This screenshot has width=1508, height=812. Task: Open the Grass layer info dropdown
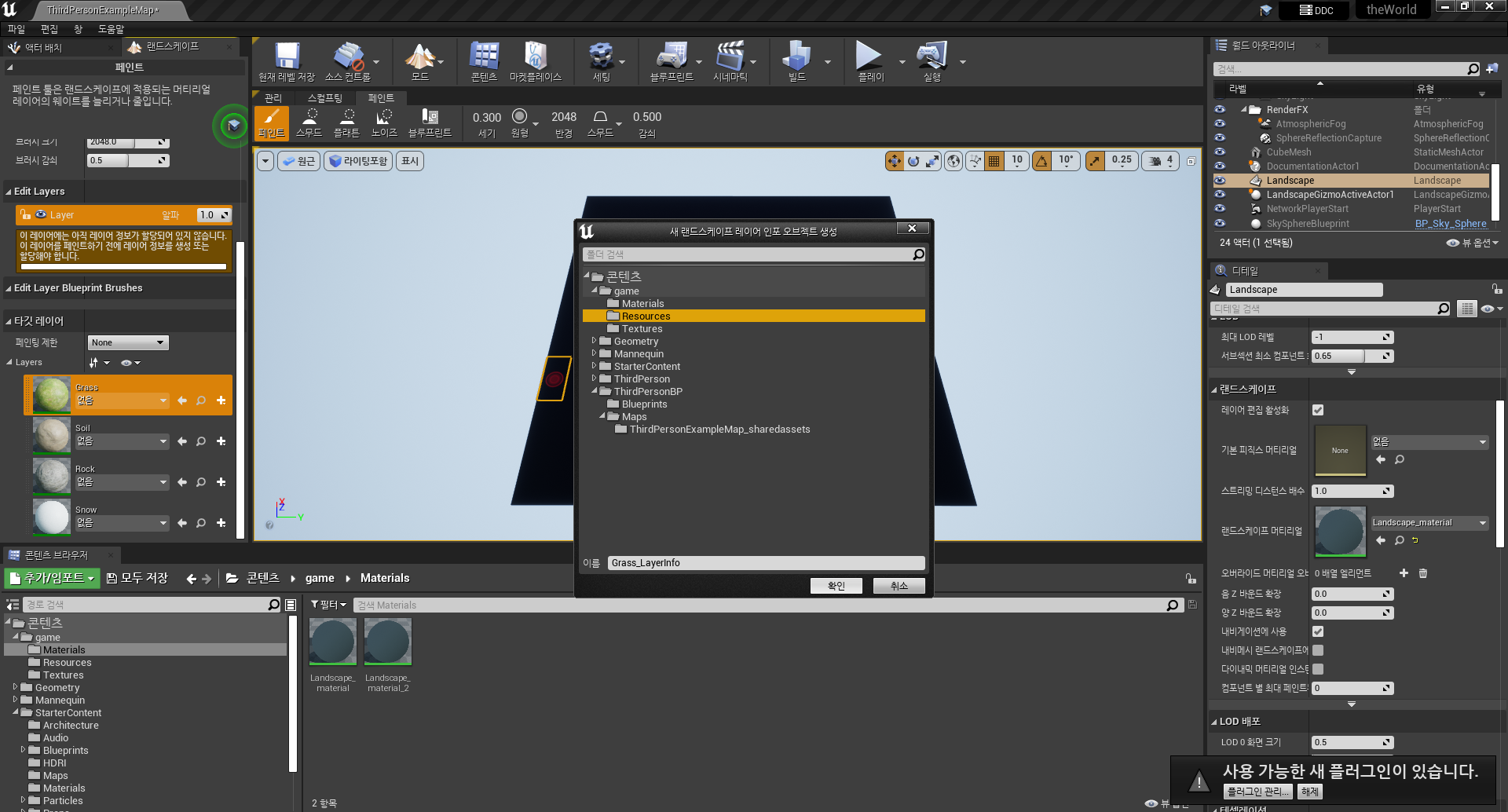(122, 401)
